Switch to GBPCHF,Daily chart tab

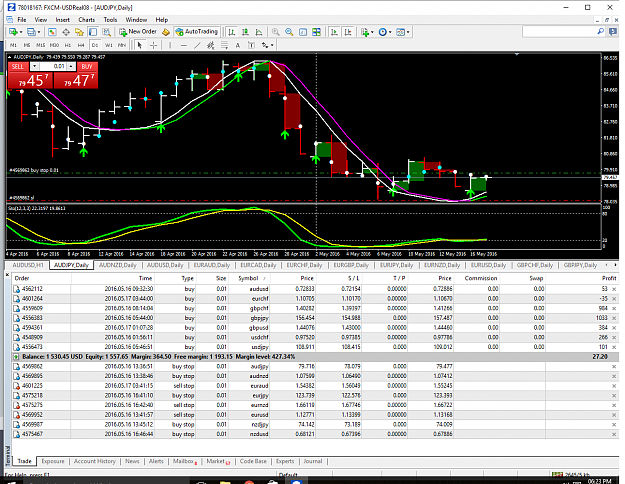coord(535,265)
